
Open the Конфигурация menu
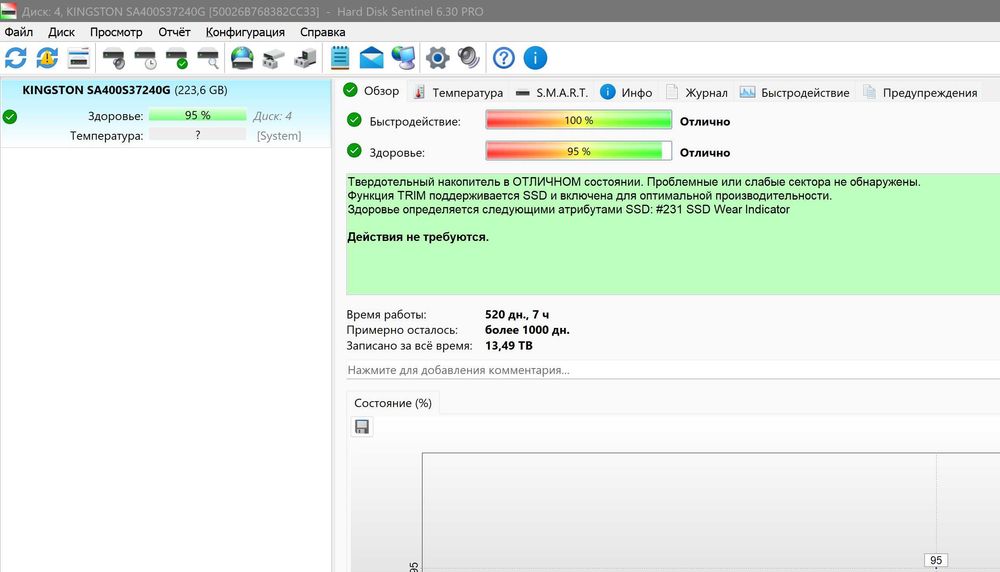(x=245, y=32)
